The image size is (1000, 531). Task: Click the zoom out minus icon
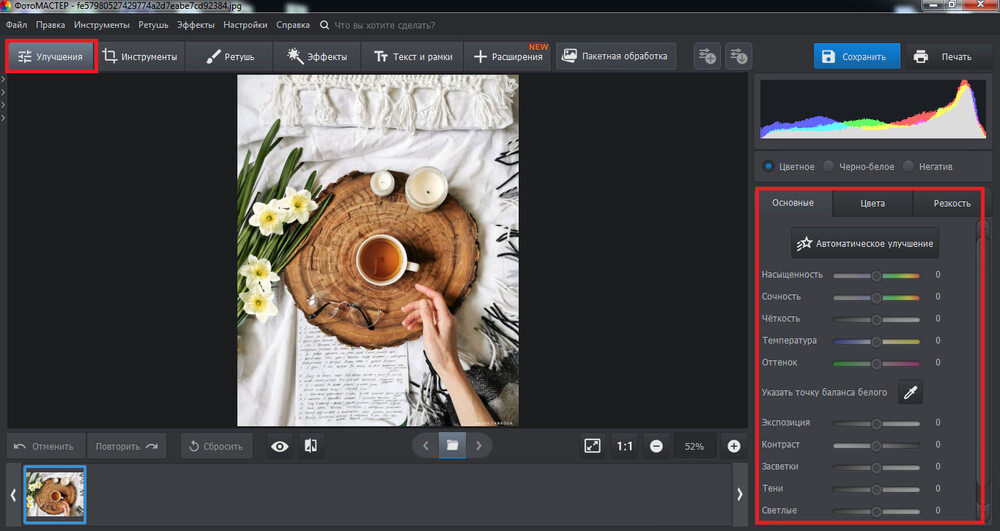coord(656,446)
